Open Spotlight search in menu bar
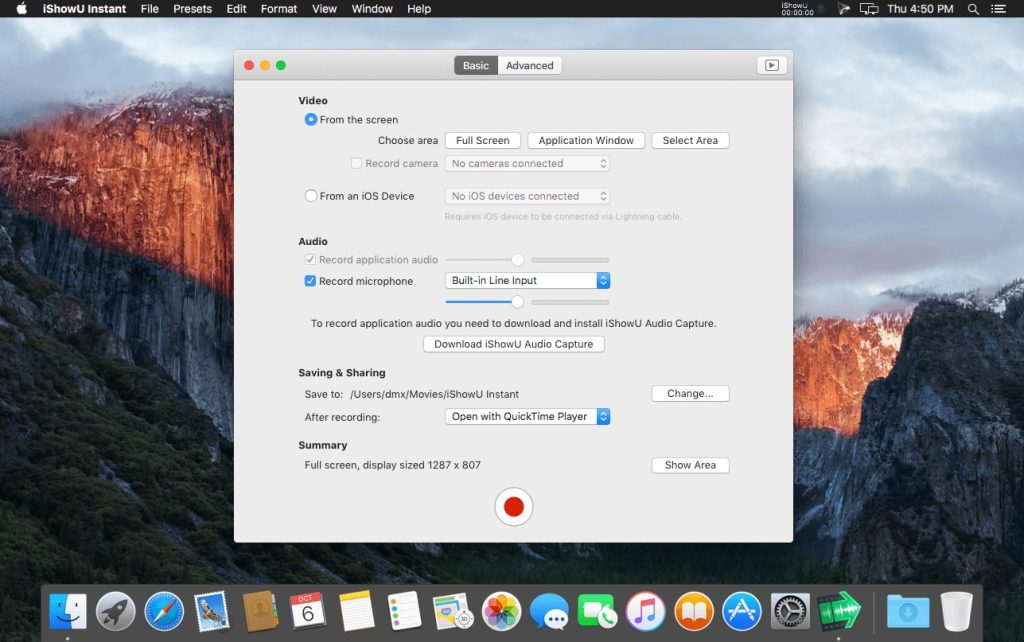 tap(973, 9)
